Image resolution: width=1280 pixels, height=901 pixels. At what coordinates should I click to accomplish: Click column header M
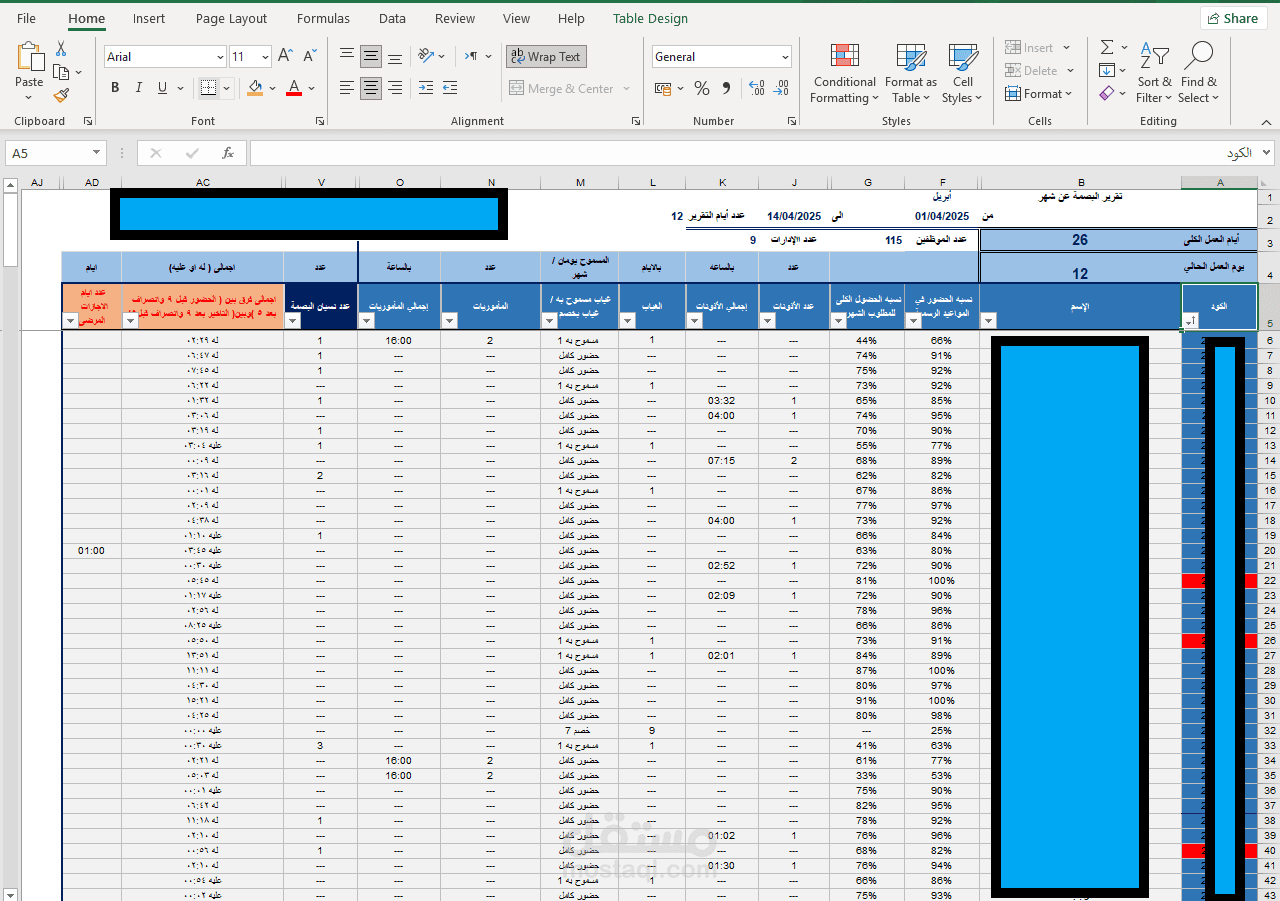click(580, 183)
